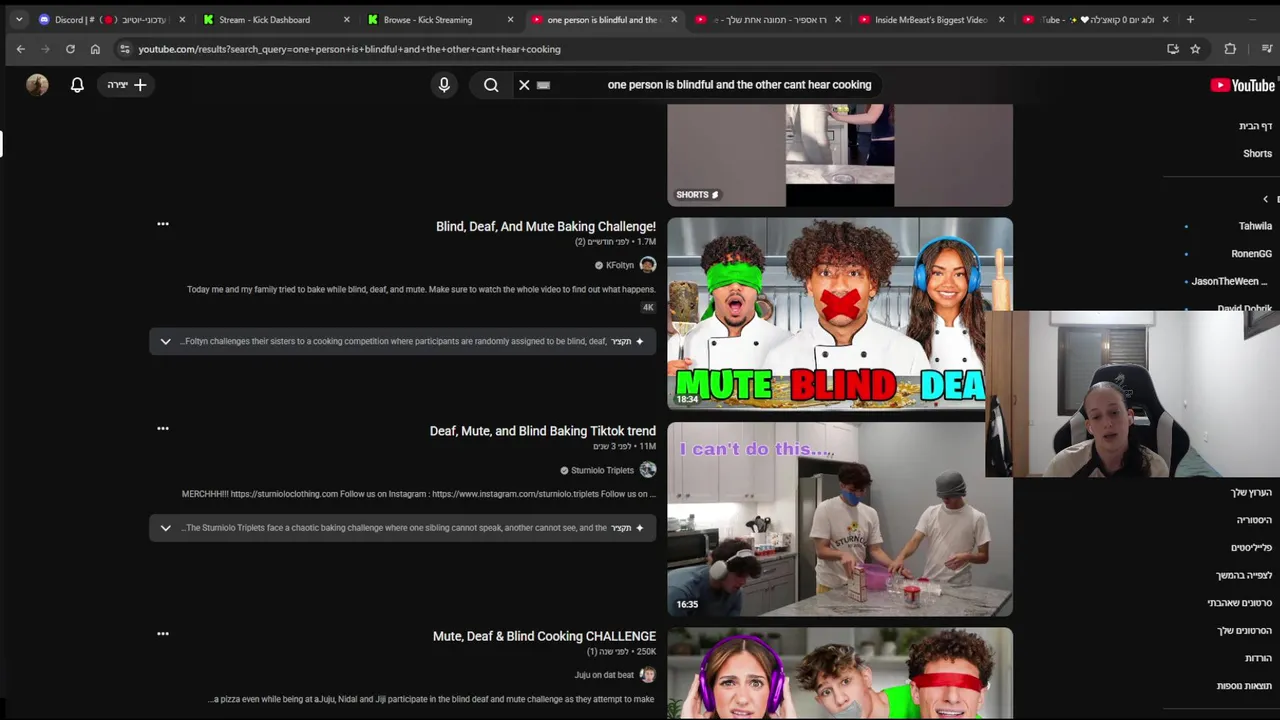This screenshot has height=720, width=1280.
Task: Close the Inside MrBeast's Biggest Video tab
Action: (1001, 19)
